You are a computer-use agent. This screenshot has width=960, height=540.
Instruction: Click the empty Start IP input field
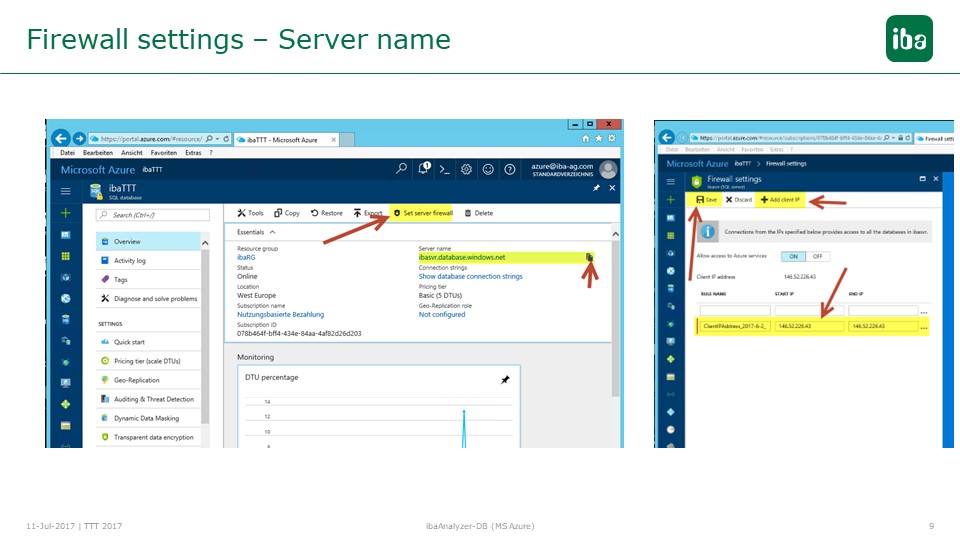[x=809, y=310]
